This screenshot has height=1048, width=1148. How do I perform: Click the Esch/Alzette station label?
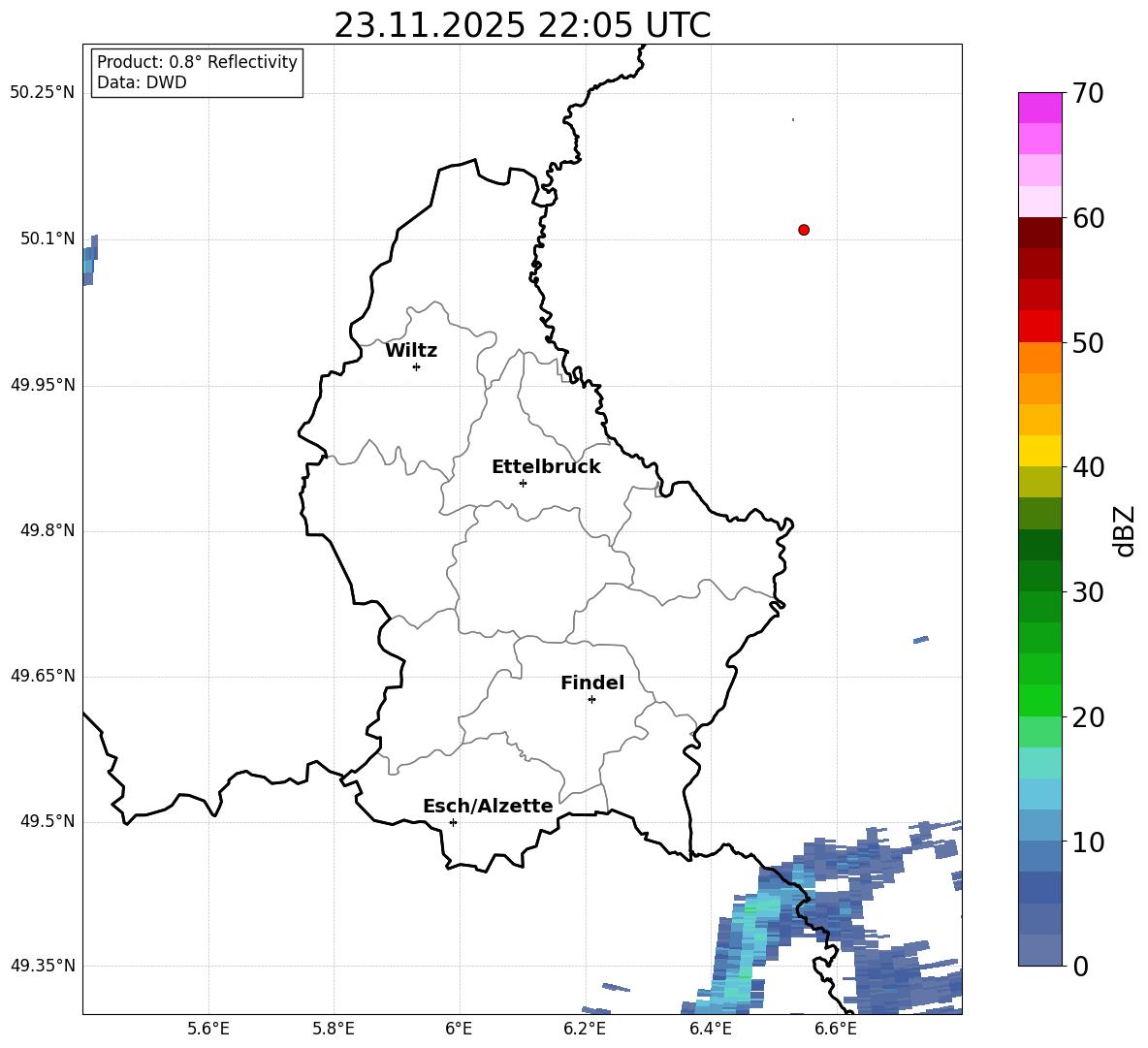click(x=488, y=806)
